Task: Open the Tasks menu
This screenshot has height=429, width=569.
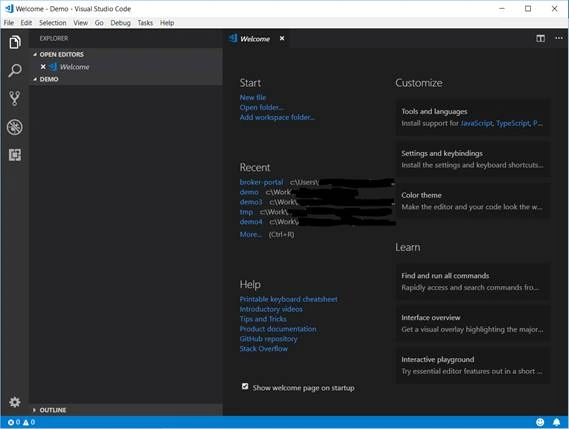Action: coord(145,23)
